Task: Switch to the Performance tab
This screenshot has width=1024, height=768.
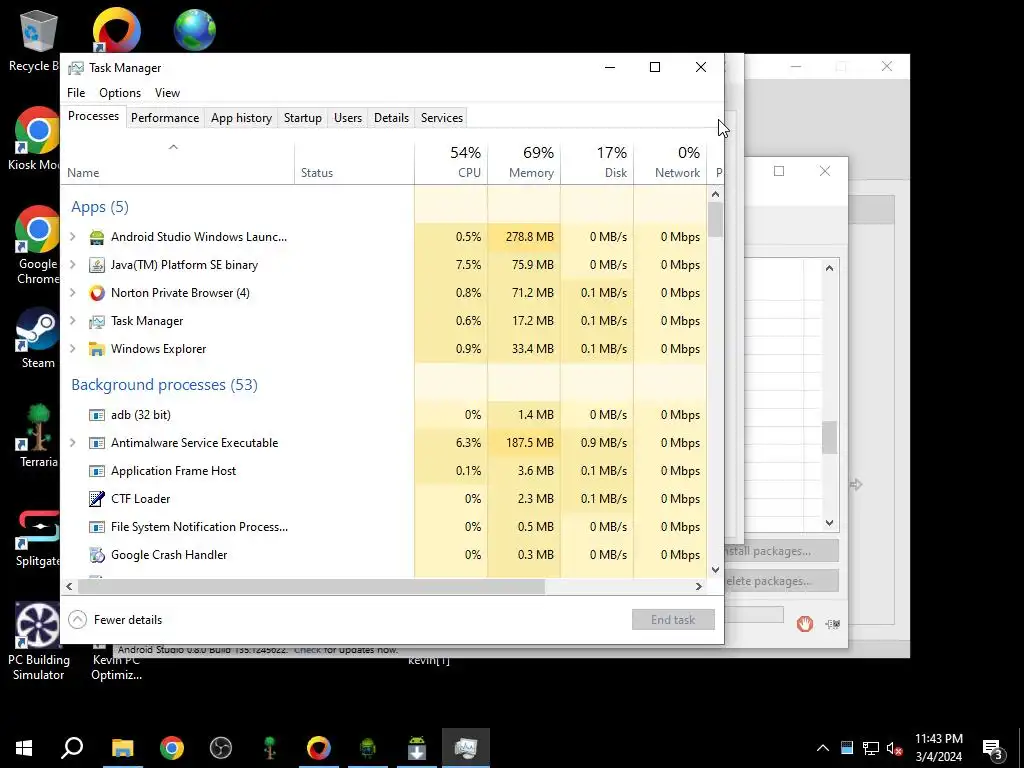Action: 165,118
